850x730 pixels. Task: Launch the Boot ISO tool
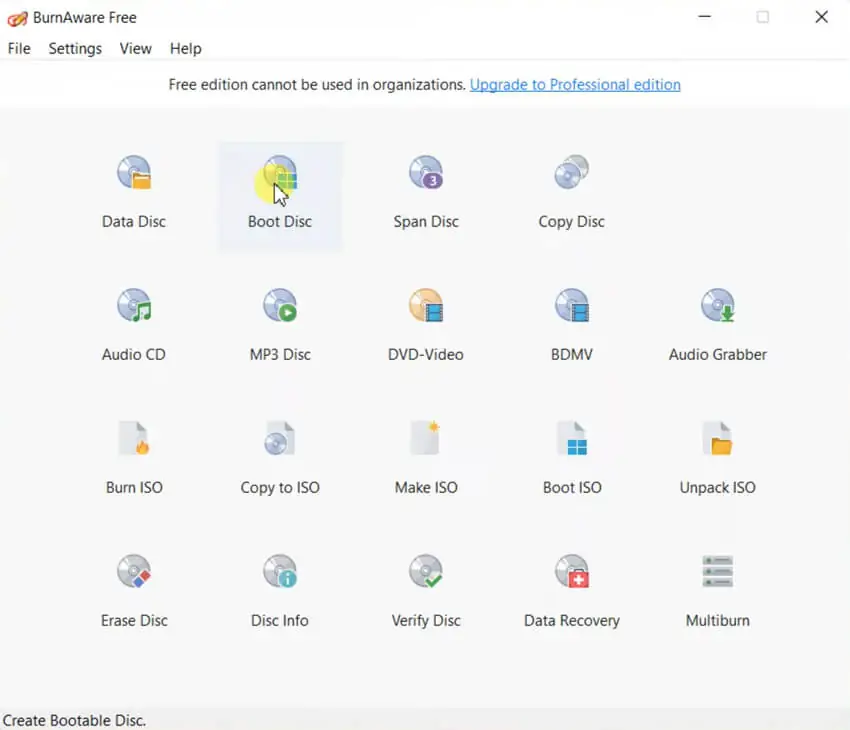(571, 457)
